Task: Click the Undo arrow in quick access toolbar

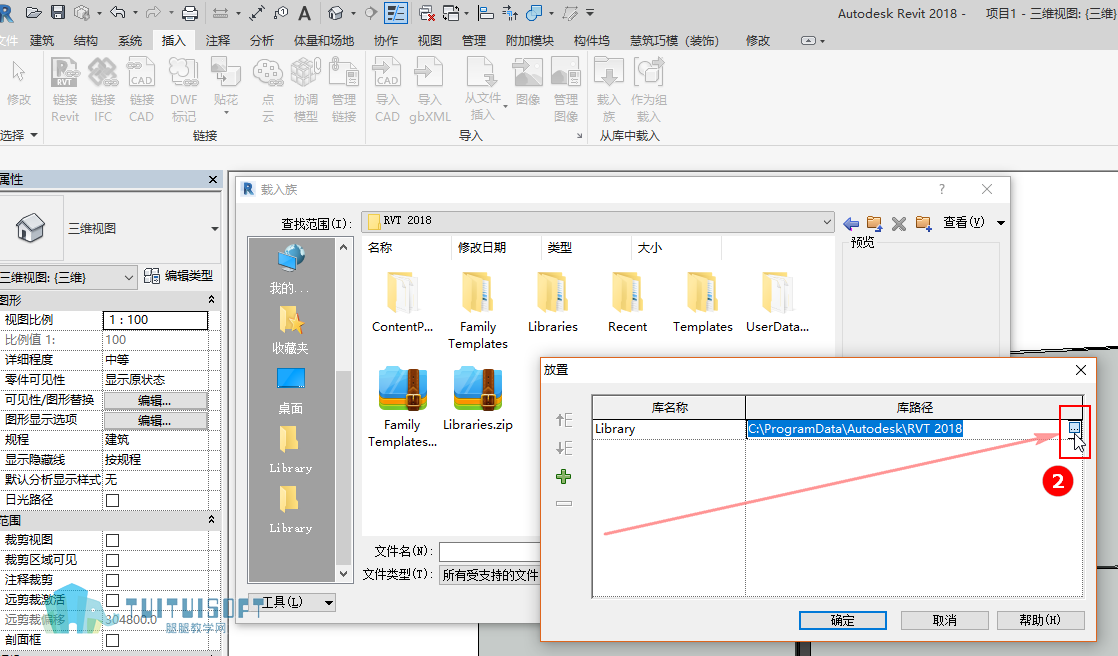Action: click(x=118, y=12)
